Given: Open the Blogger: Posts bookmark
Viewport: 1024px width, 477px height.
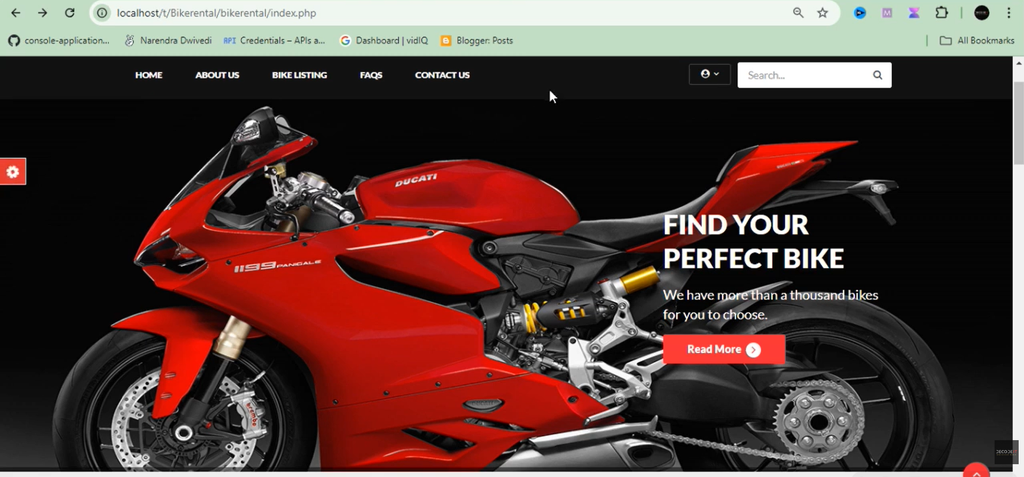Looking at the screenshot, I should click(x=477, y=41).
